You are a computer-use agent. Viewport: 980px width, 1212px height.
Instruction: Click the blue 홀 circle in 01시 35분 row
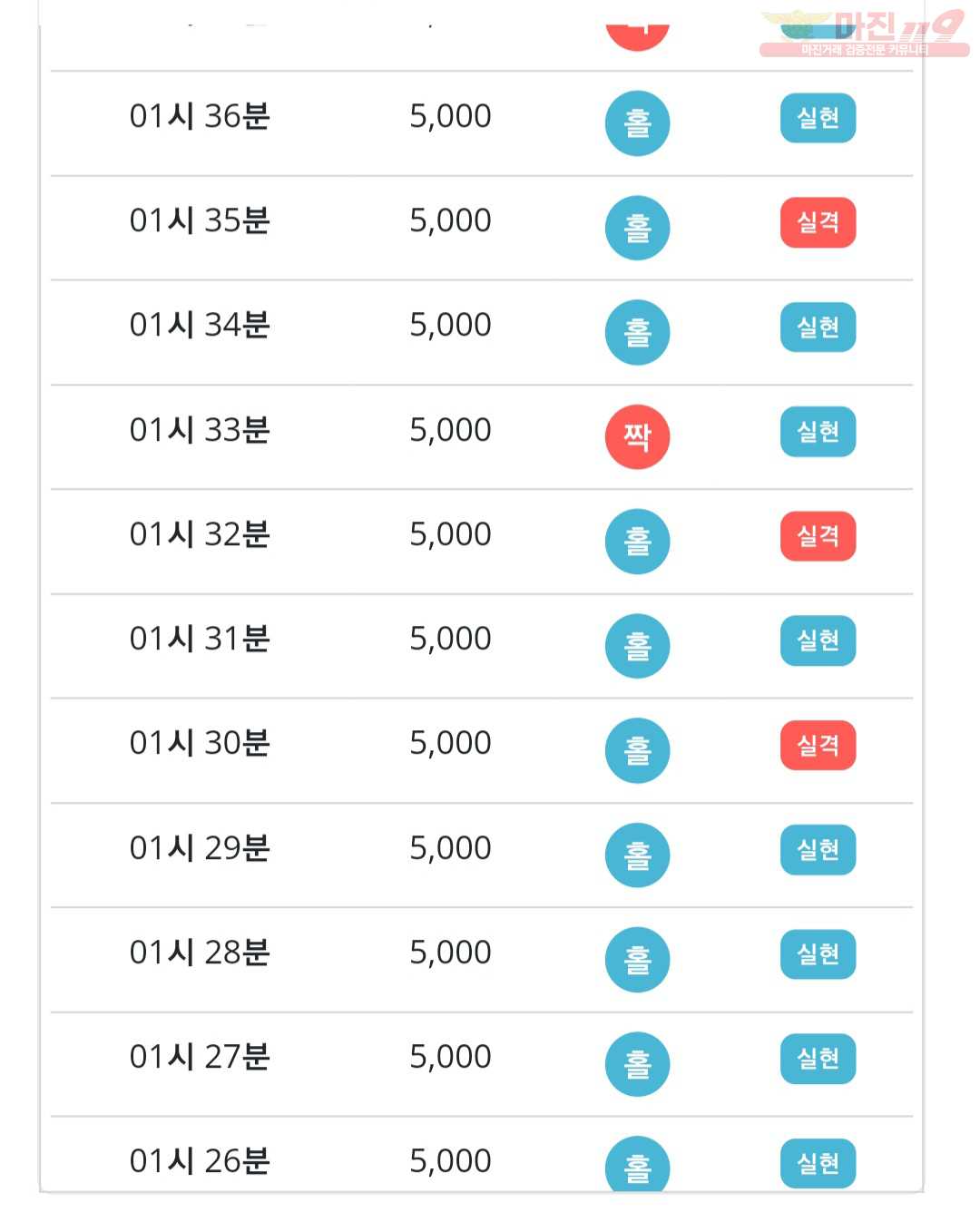click(637, 228)
